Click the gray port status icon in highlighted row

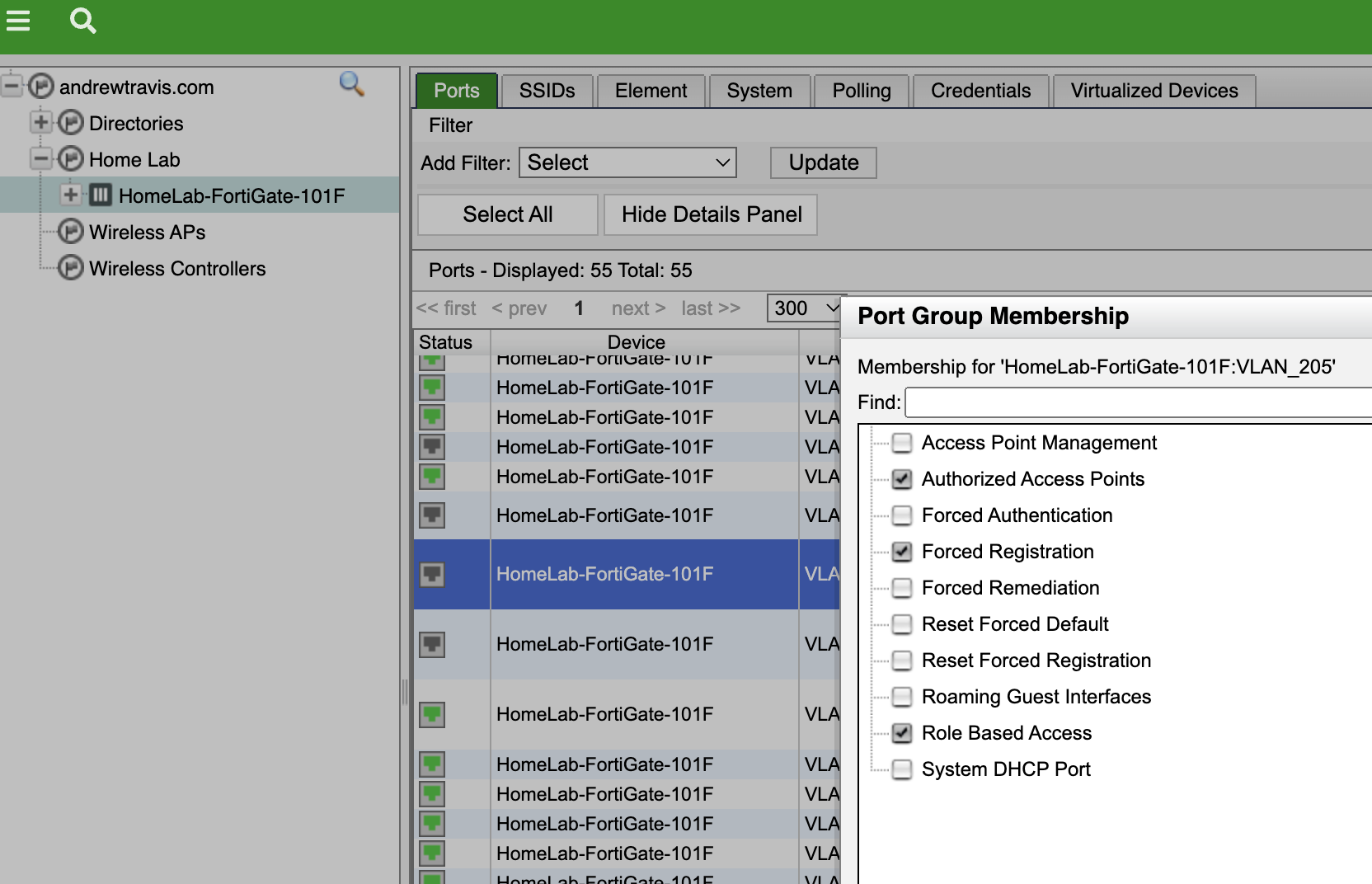tap(432, 574)
